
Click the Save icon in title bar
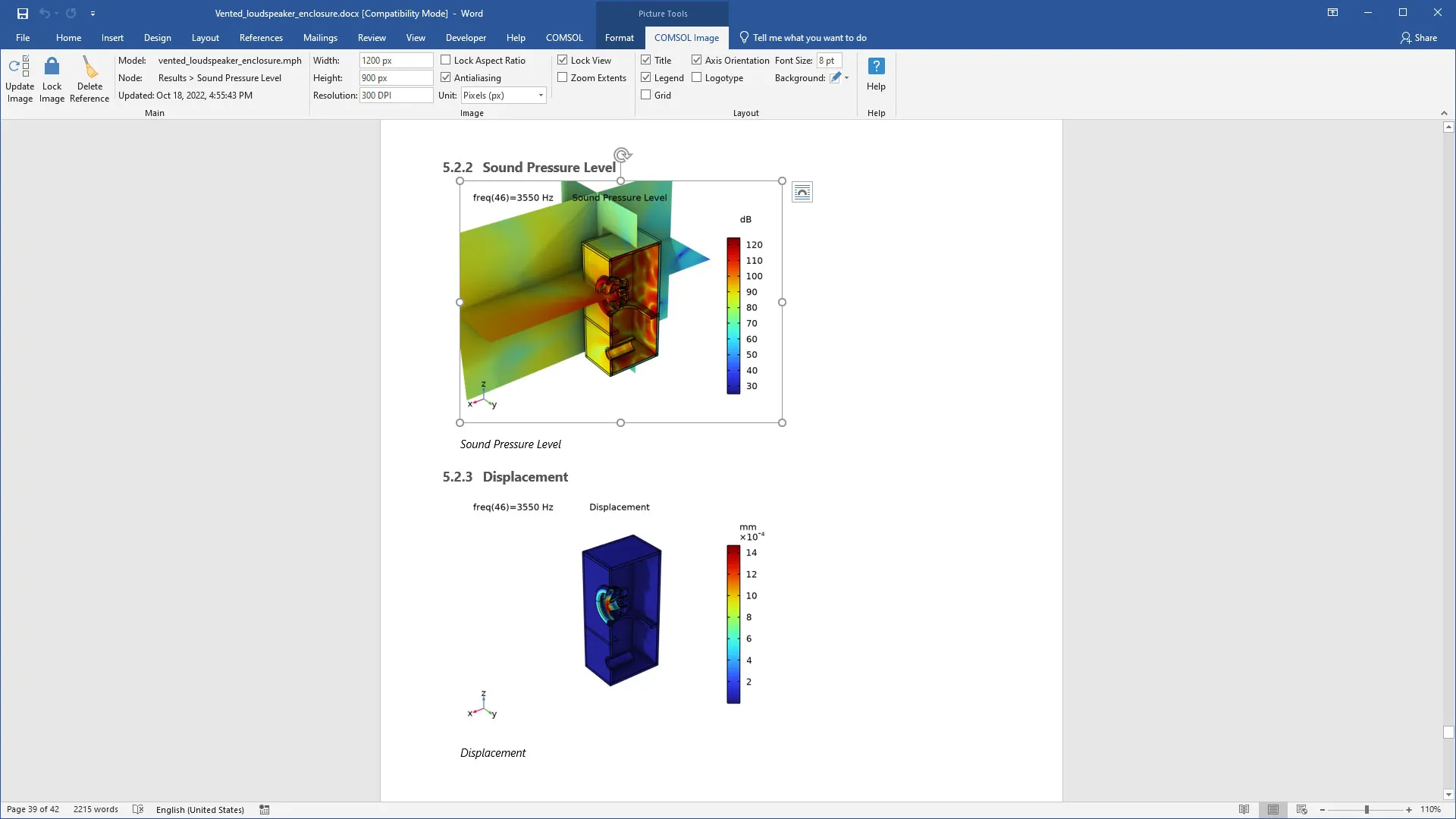pos(23,13)
